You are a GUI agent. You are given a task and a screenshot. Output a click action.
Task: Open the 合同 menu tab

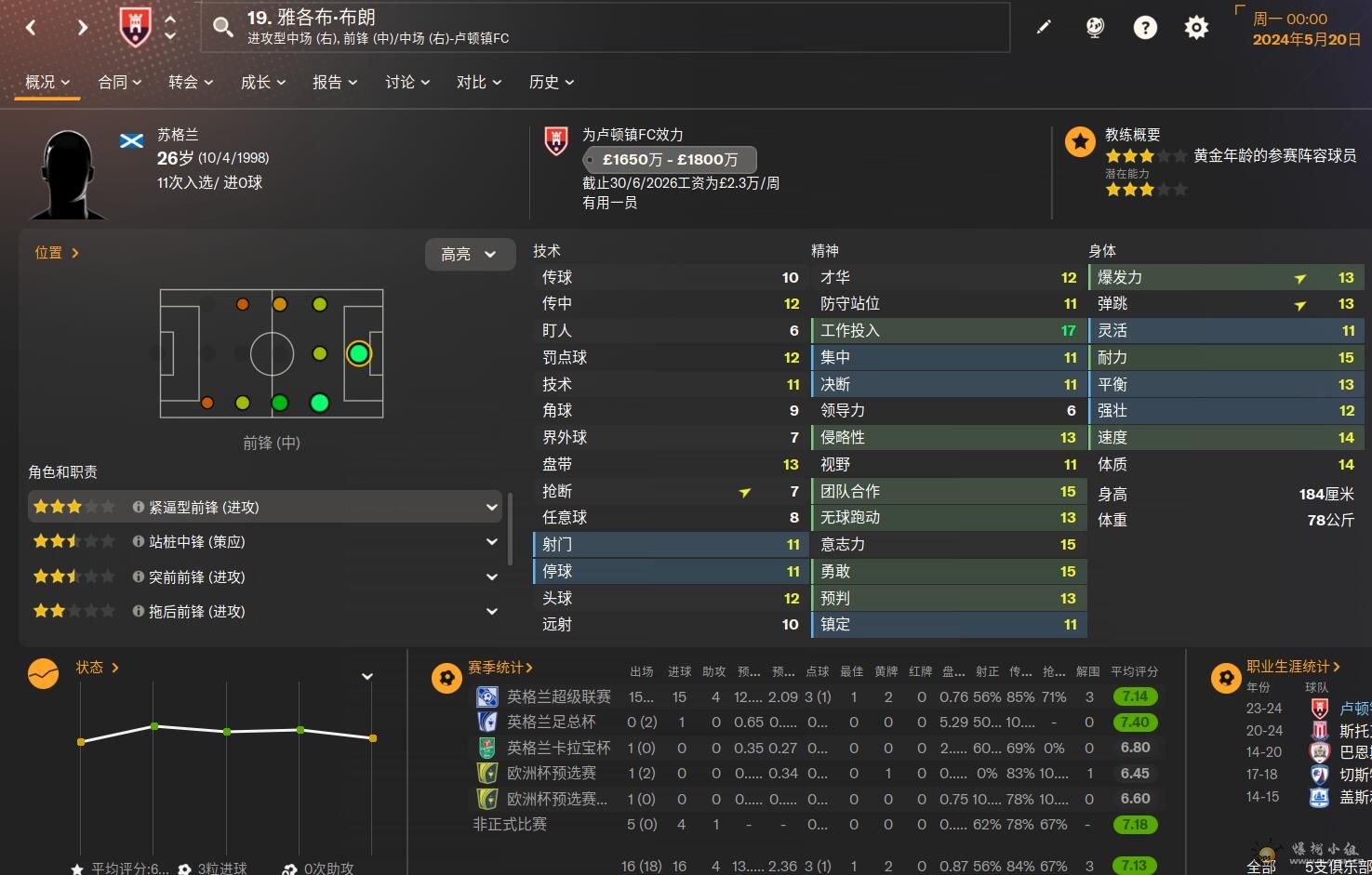119,82
